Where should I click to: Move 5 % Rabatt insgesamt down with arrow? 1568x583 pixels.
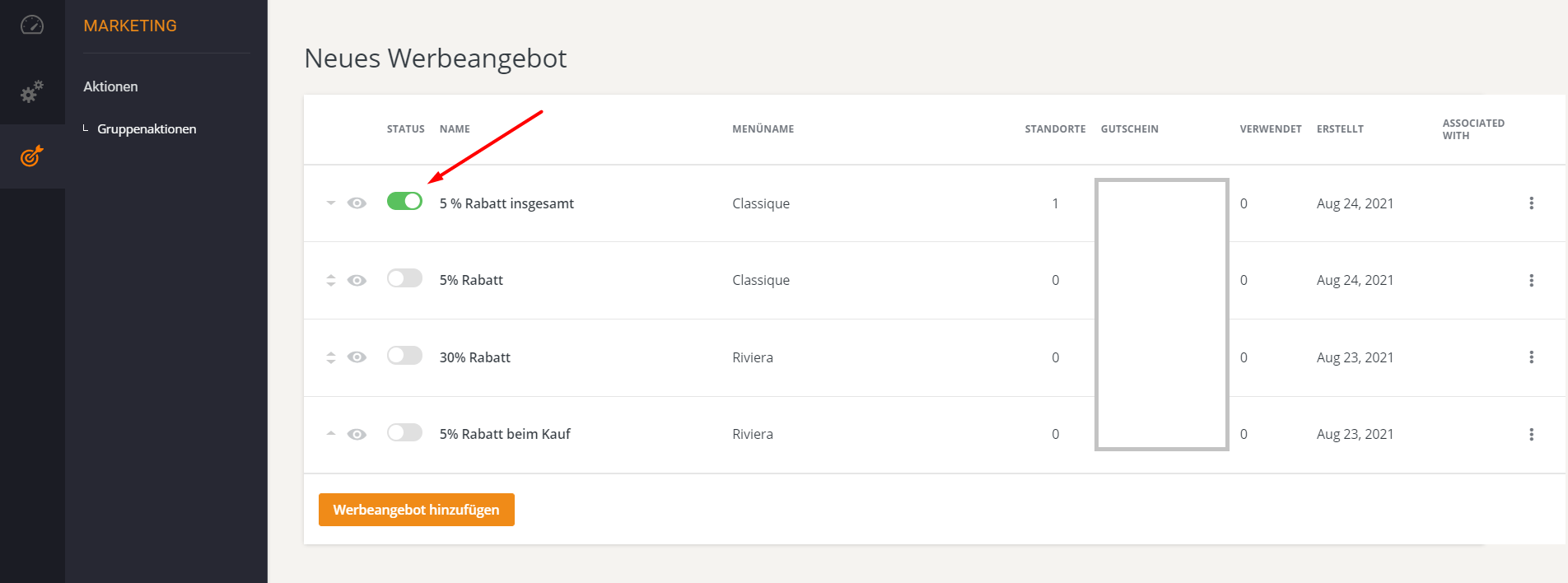pos(331,203)
